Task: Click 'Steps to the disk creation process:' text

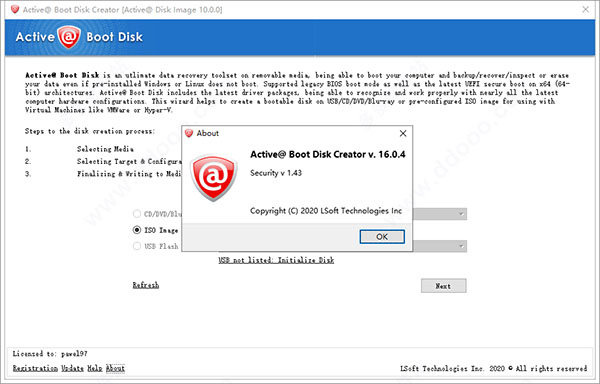Action: tap(90, 131)
